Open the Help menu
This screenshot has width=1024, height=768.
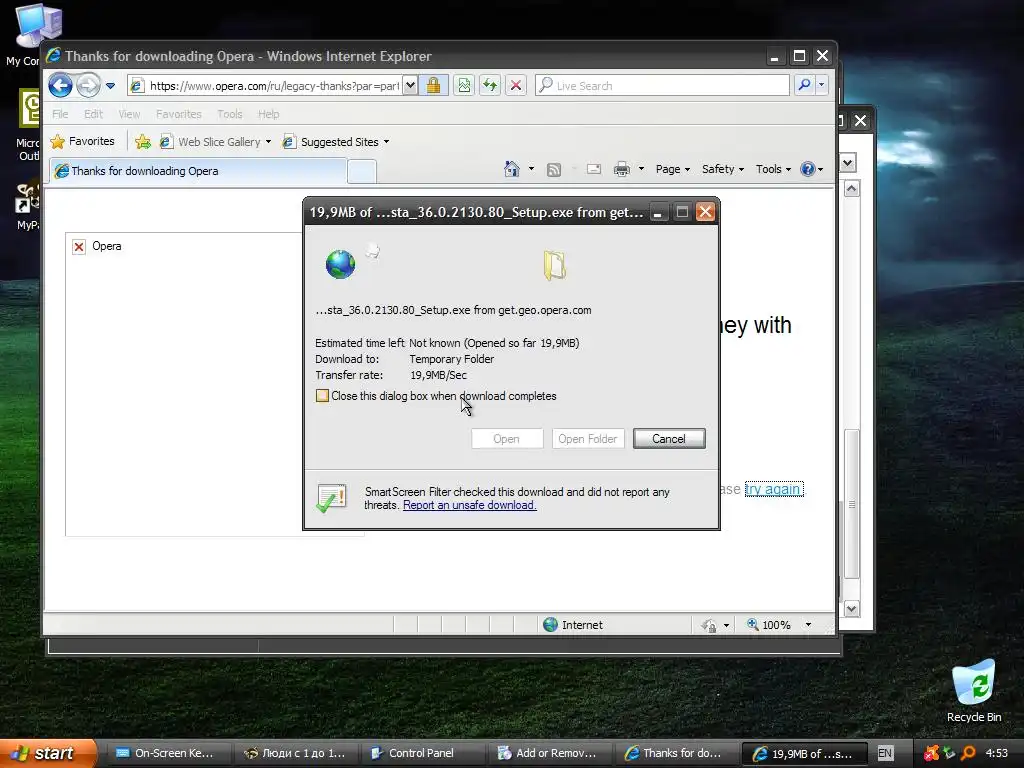tap(268, 114)
